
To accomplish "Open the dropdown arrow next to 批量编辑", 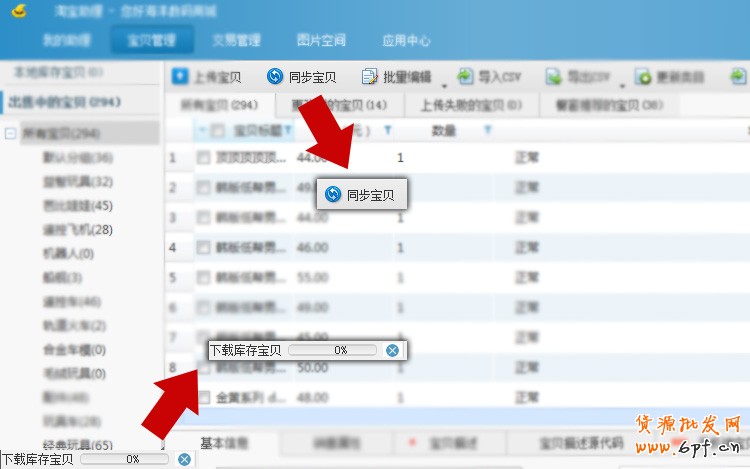I will tap(444, 84).
